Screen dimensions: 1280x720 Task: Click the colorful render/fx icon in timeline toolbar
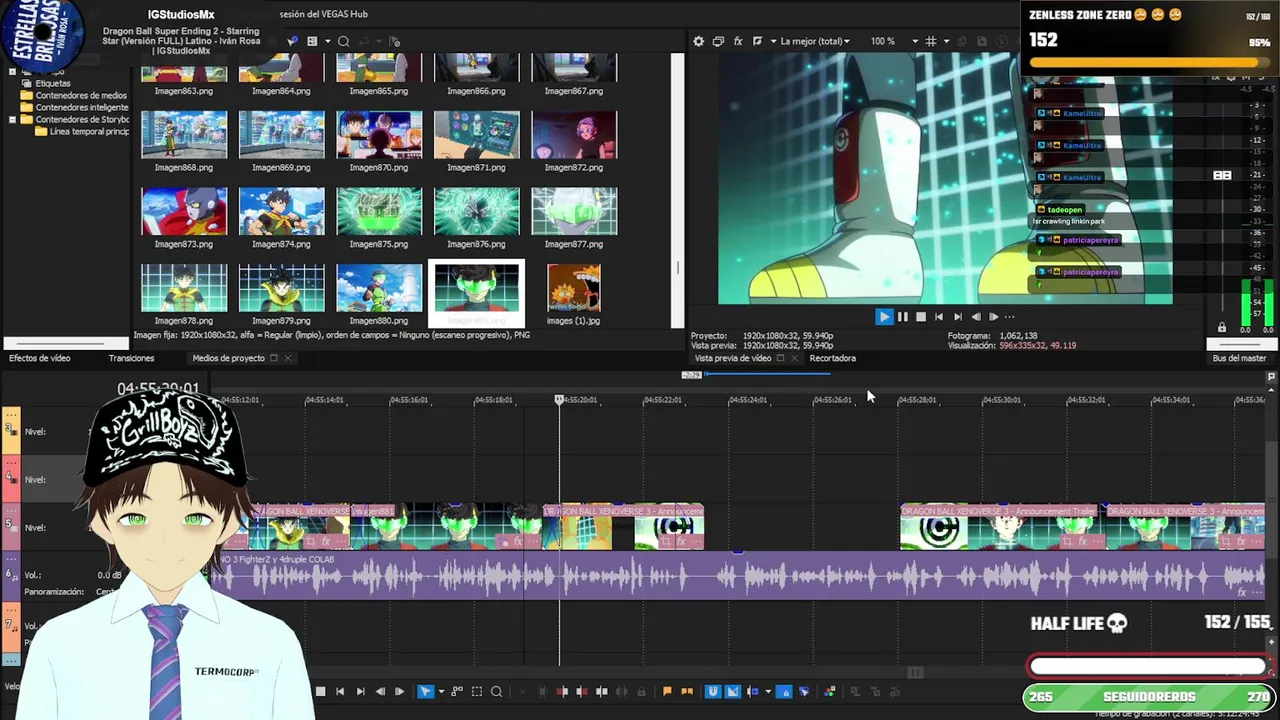coord(829,691)
